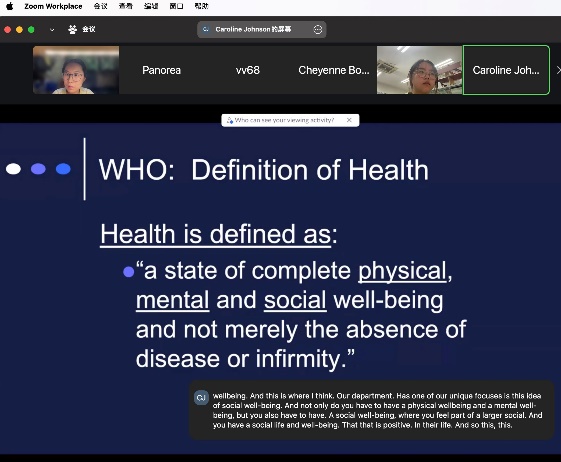
Task: Select Panorea participant tile
Action: pos(161,70)
